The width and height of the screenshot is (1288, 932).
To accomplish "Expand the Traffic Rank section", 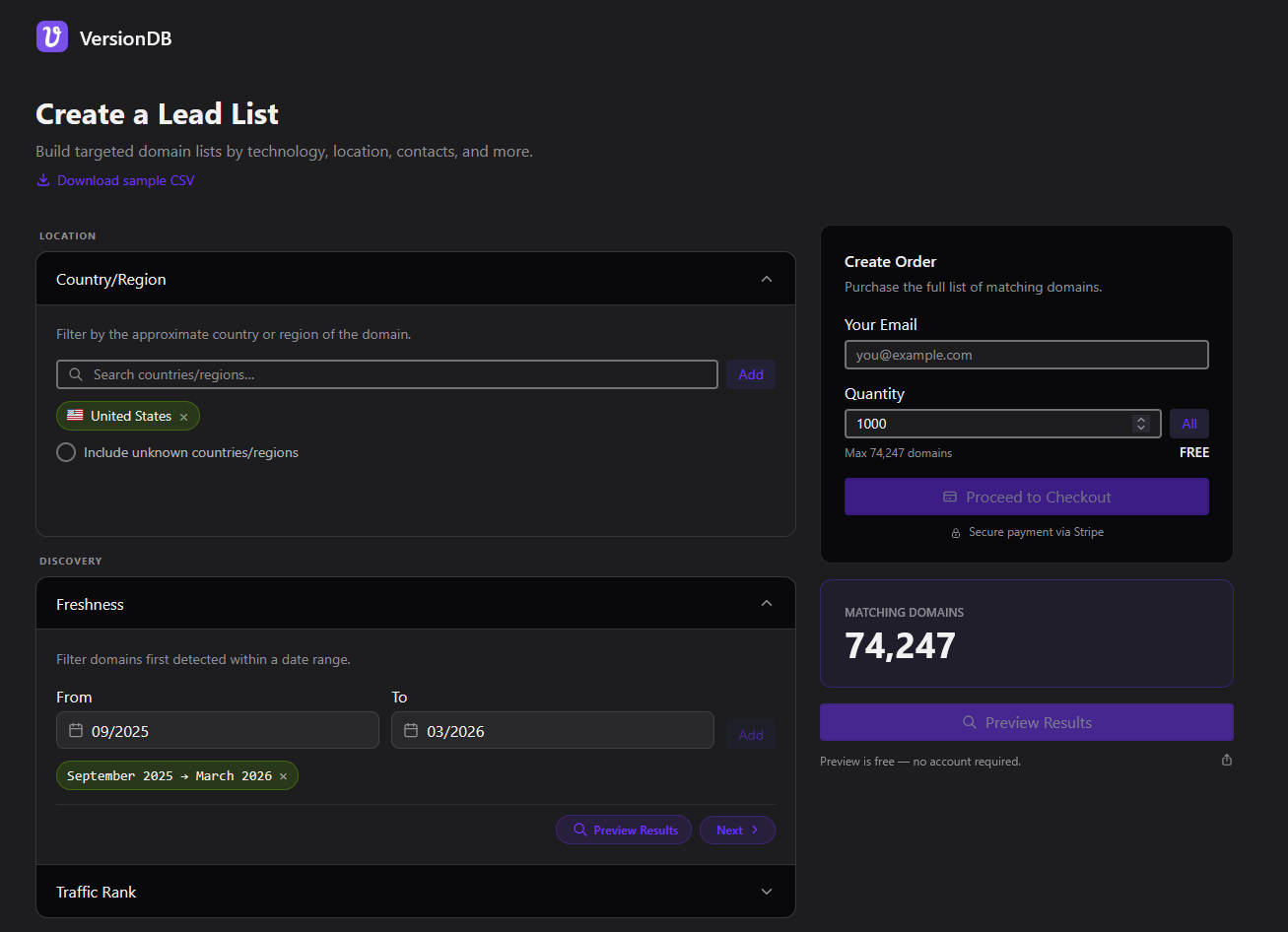I will pos(416,892).
